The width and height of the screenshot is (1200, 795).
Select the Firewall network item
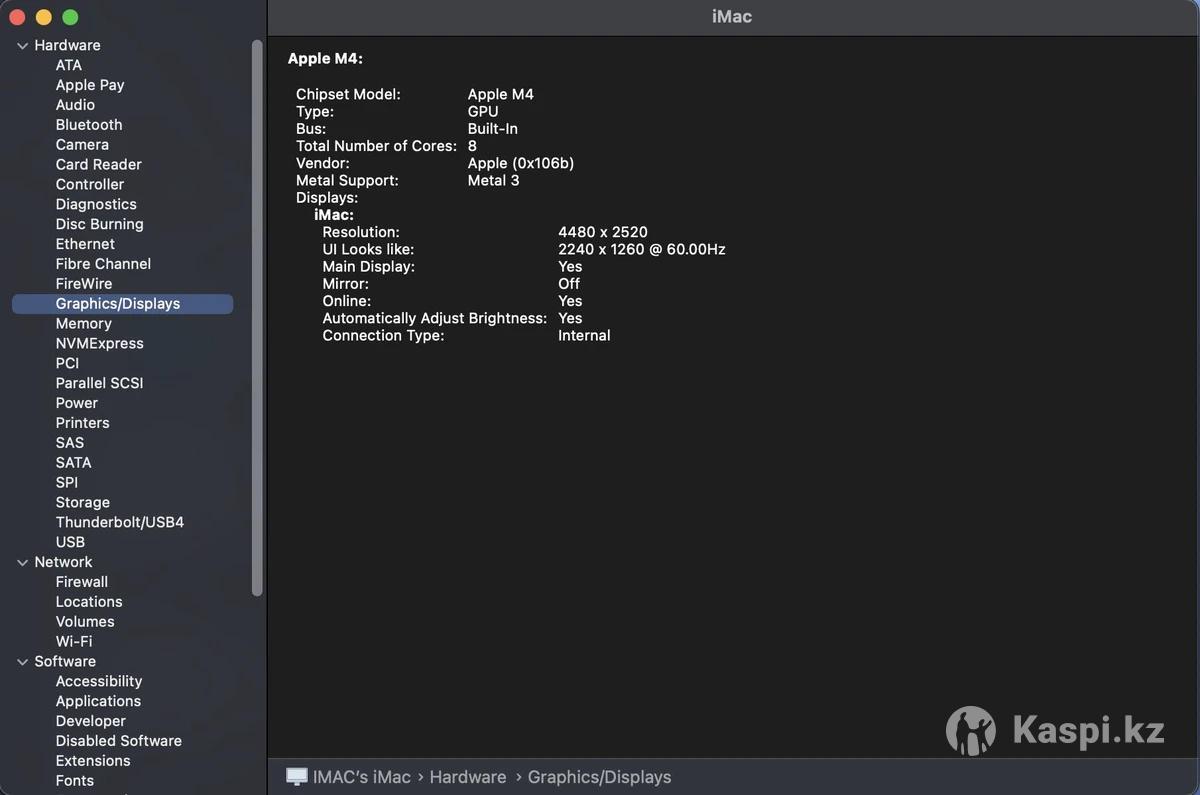point(81,582)
